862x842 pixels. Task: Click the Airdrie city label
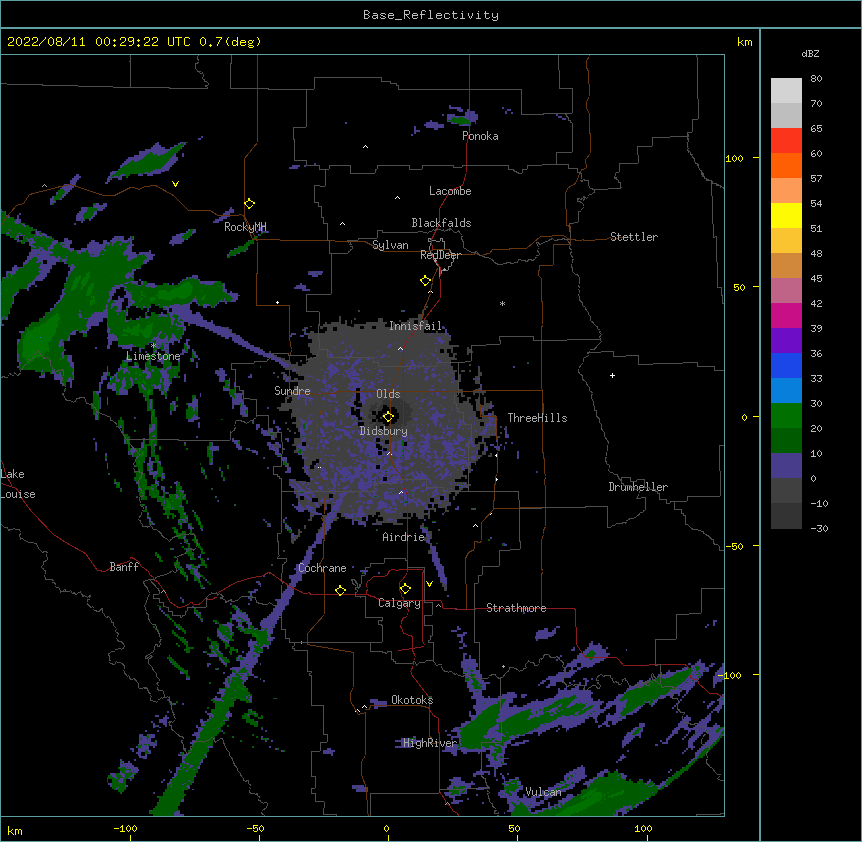pos(404,537)
